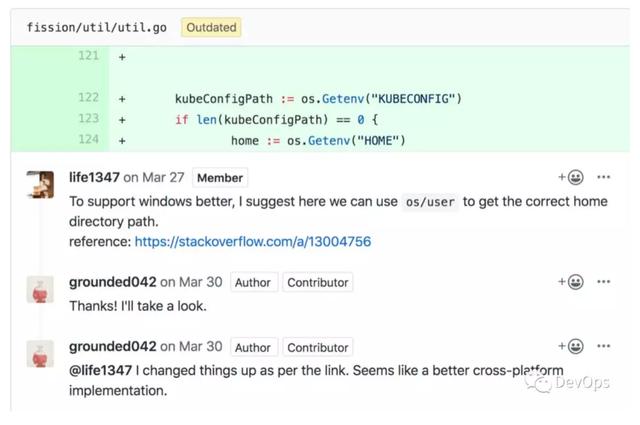Click line number 122 in the diff
640x425 pixels.
(88, 98)
